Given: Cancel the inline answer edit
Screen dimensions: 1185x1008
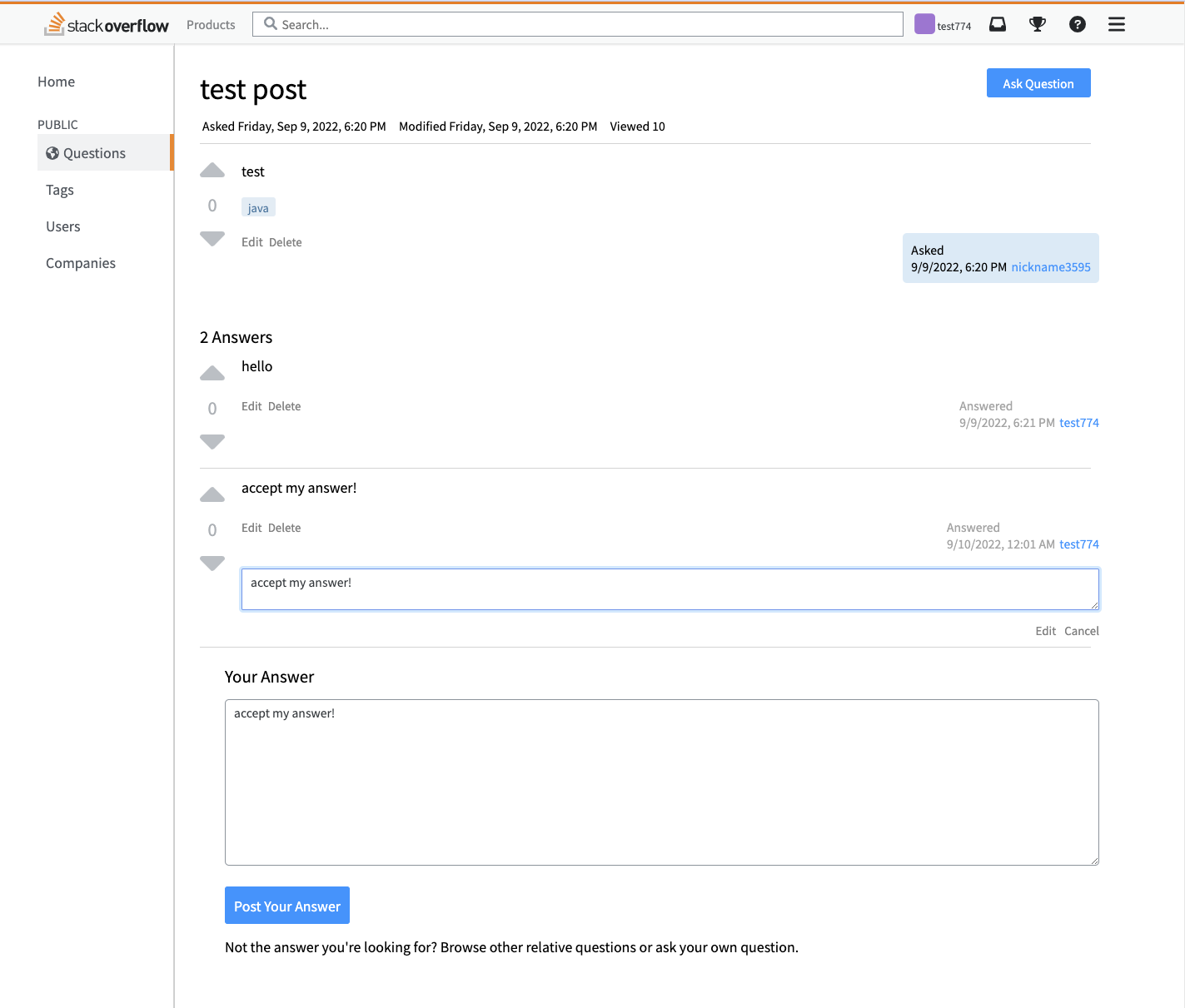Looking at the screenshot, I should pos(1082,631).
